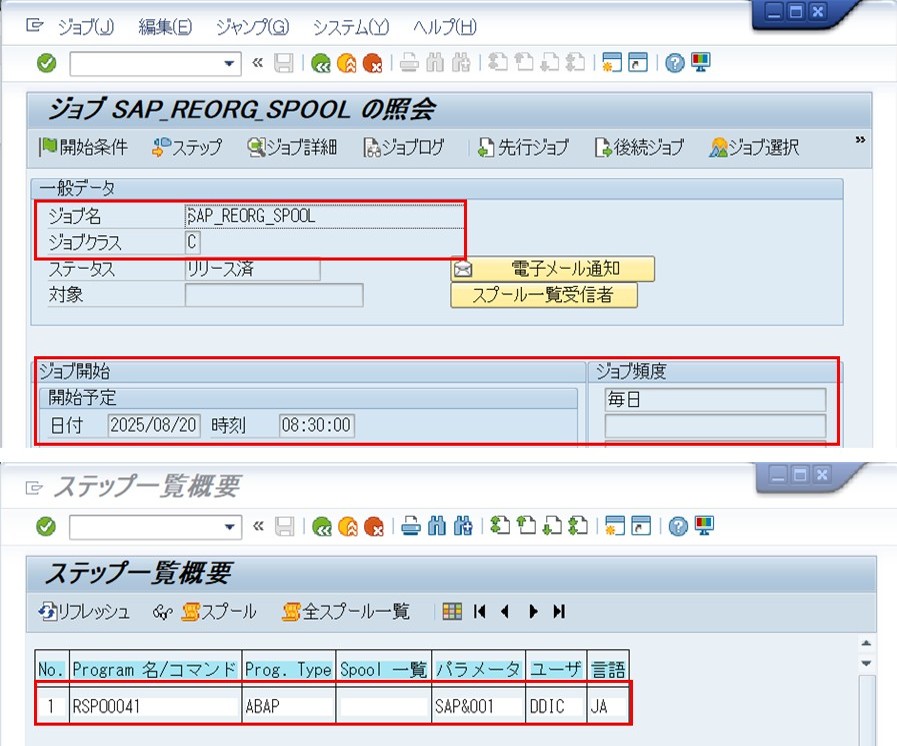Open the ジャンプ(G) menu
Image resolution: width=897 pixels, height=746 pixels.
[251, 27]
